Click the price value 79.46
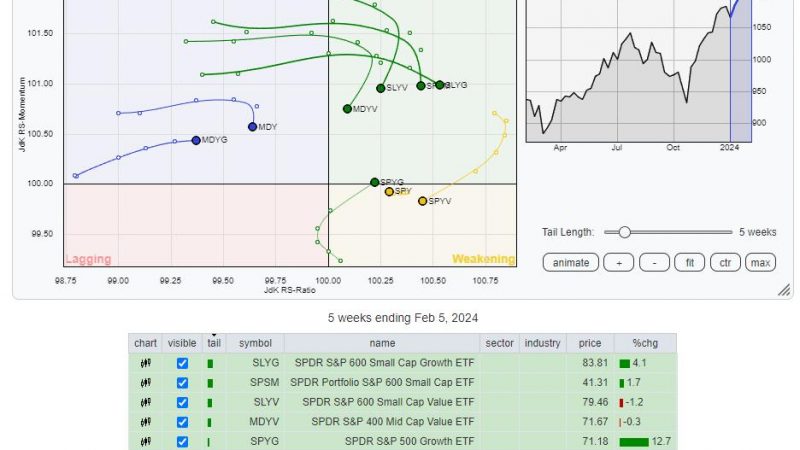The height and width of the screenshot is (450, 800). pyautogui.click(x=595, y=403)
